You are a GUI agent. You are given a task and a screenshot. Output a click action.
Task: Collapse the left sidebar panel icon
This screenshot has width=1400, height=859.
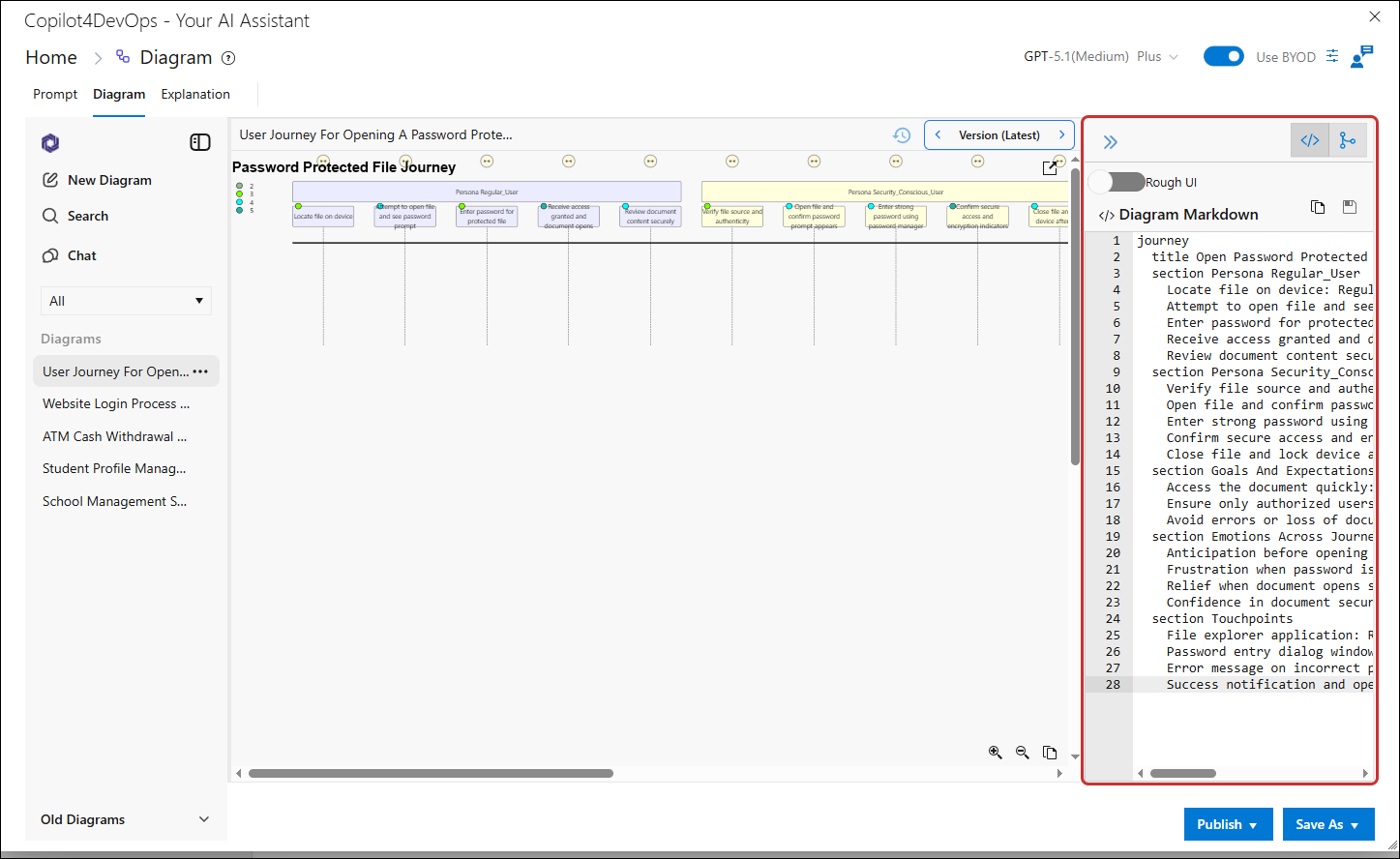(x=200, y=142)
